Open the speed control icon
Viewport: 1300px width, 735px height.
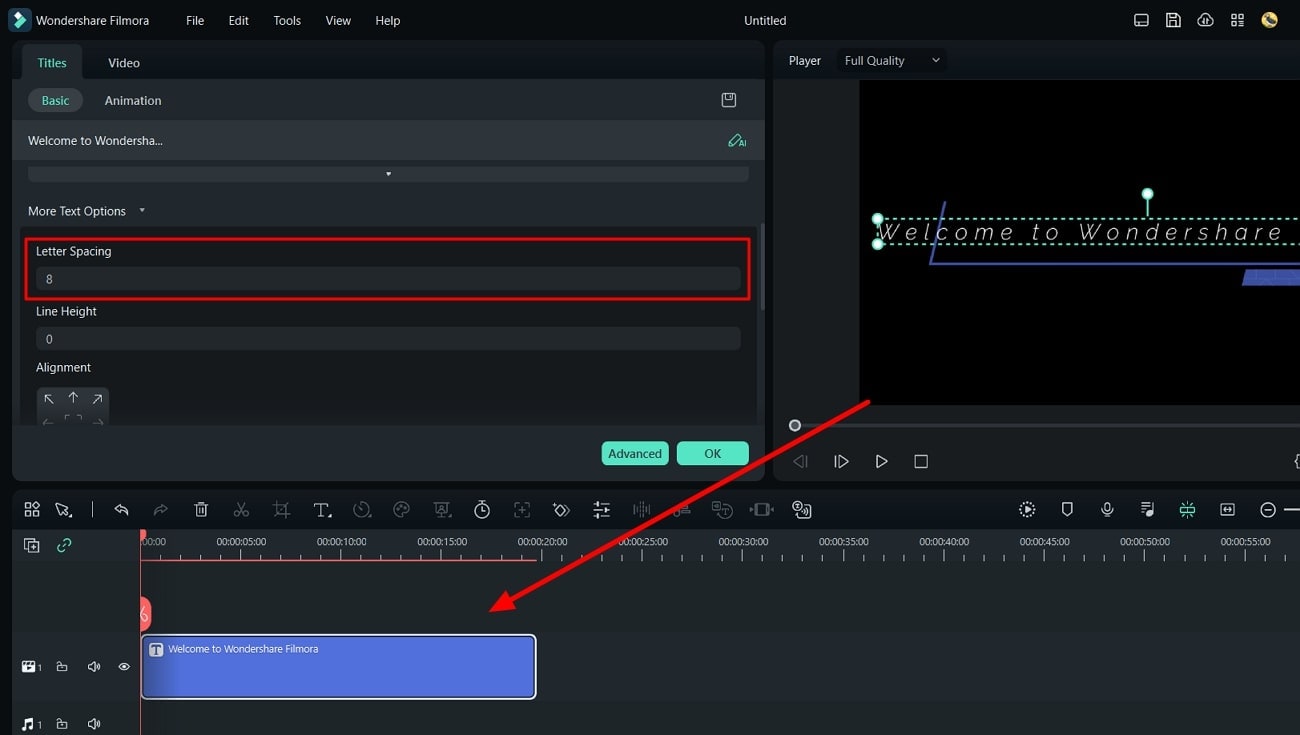click(x=362, y=510)
